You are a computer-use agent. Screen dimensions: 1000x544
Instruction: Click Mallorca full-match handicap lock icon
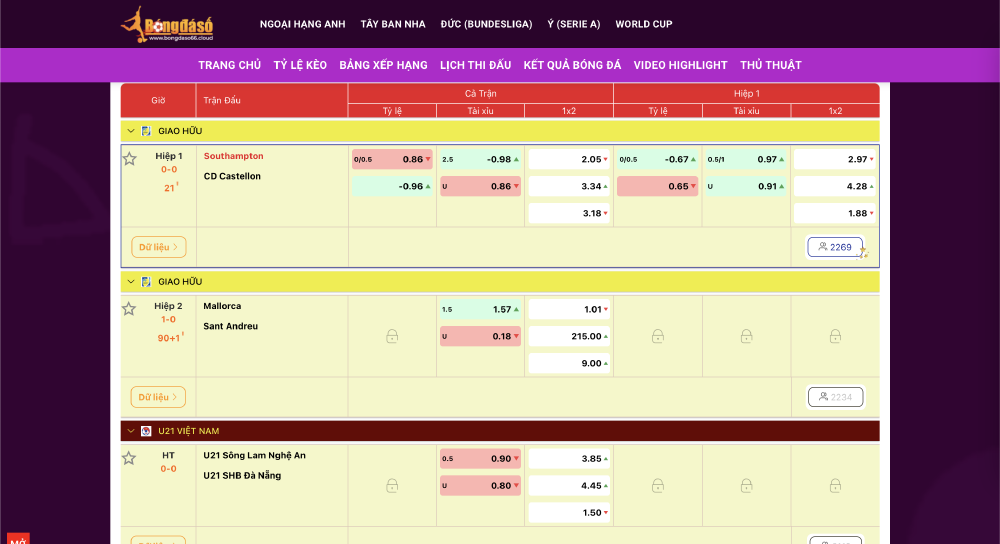pos(392,336)
